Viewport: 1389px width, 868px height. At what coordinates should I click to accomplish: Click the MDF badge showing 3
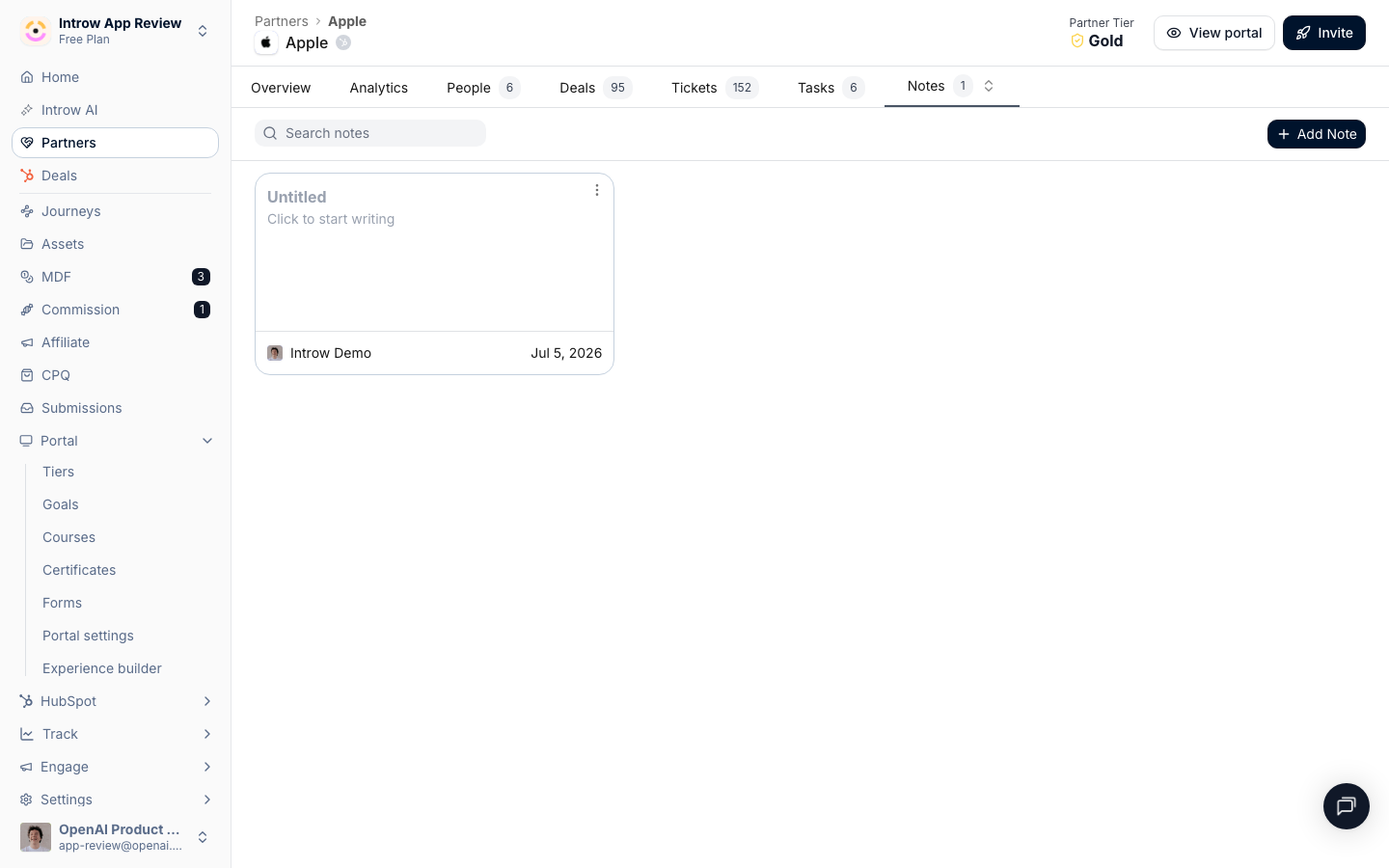click(x=201, y=277)
